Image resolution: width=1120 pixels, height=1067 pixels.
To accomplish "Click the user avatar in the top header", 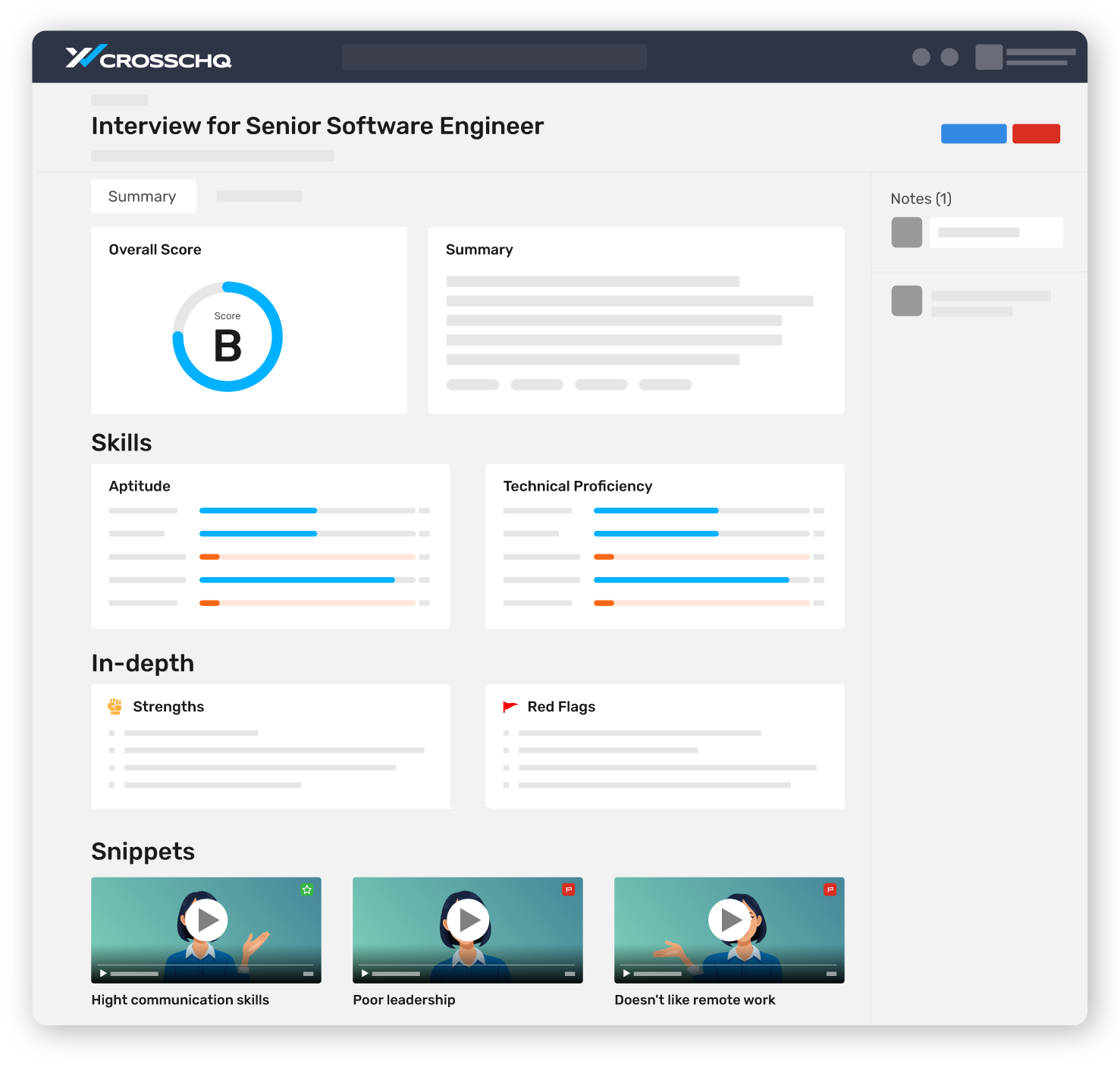I will pos(989,57).
